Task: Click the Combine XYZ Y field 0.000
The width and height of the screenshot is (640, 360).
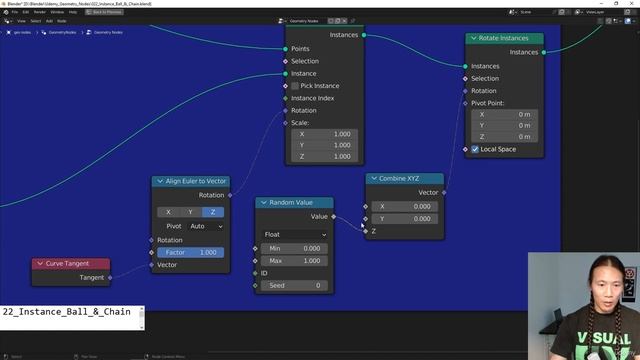Action: [404, 219]
